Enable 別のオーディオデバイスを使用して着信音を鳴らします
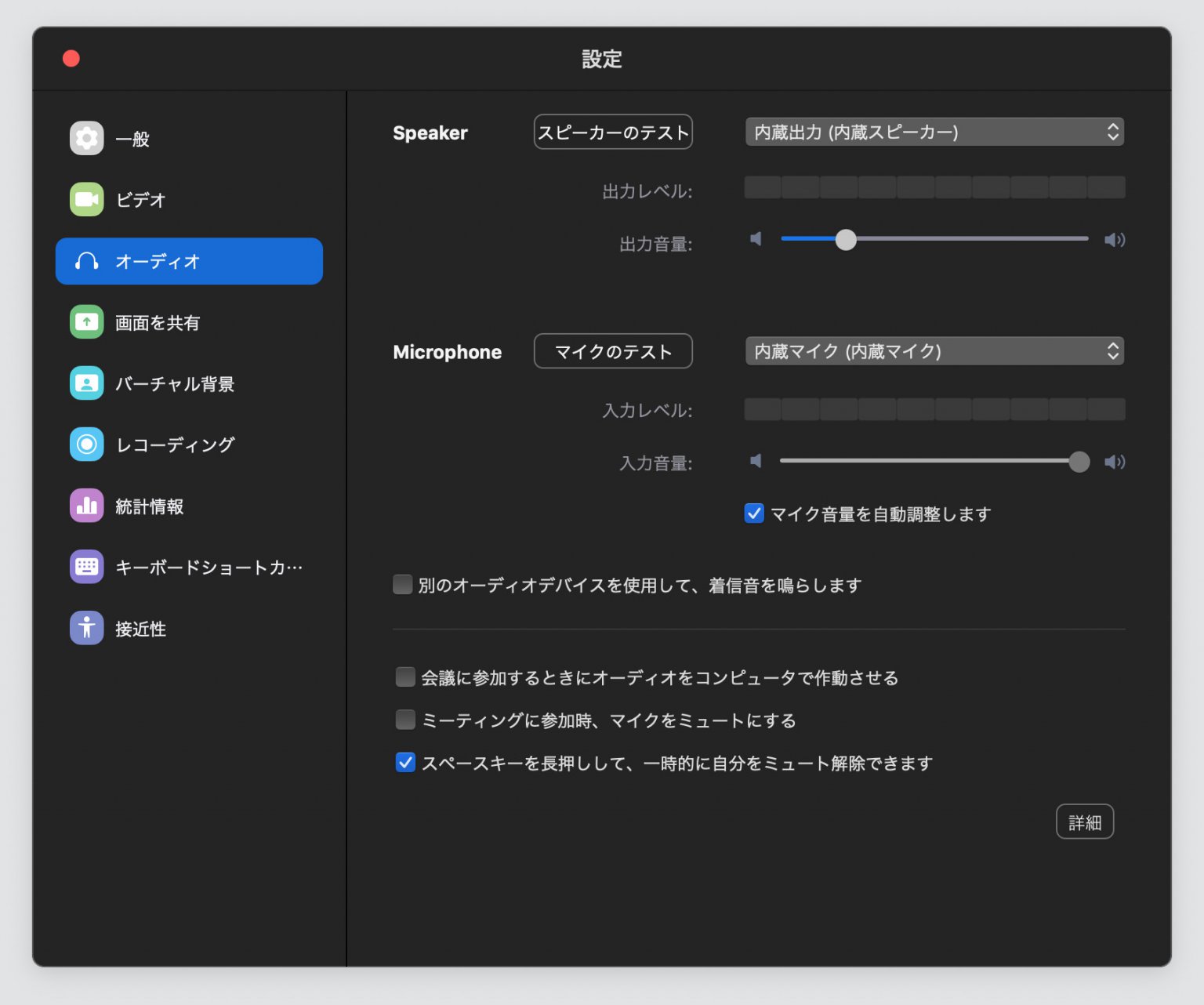The image size is (1204, 1005). click(x=402, y=584)
